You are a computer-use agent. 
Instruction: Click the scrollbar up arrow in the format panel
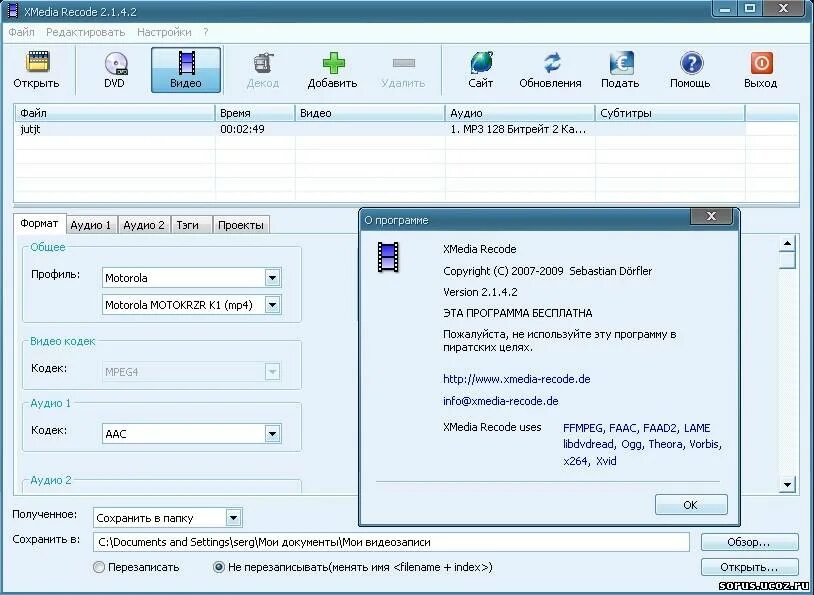[787, 244]
